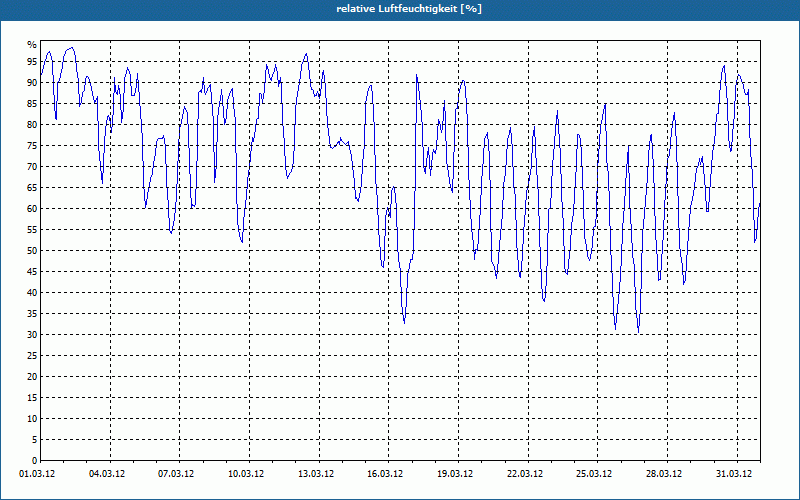Click the y-axis value 45

32,271
